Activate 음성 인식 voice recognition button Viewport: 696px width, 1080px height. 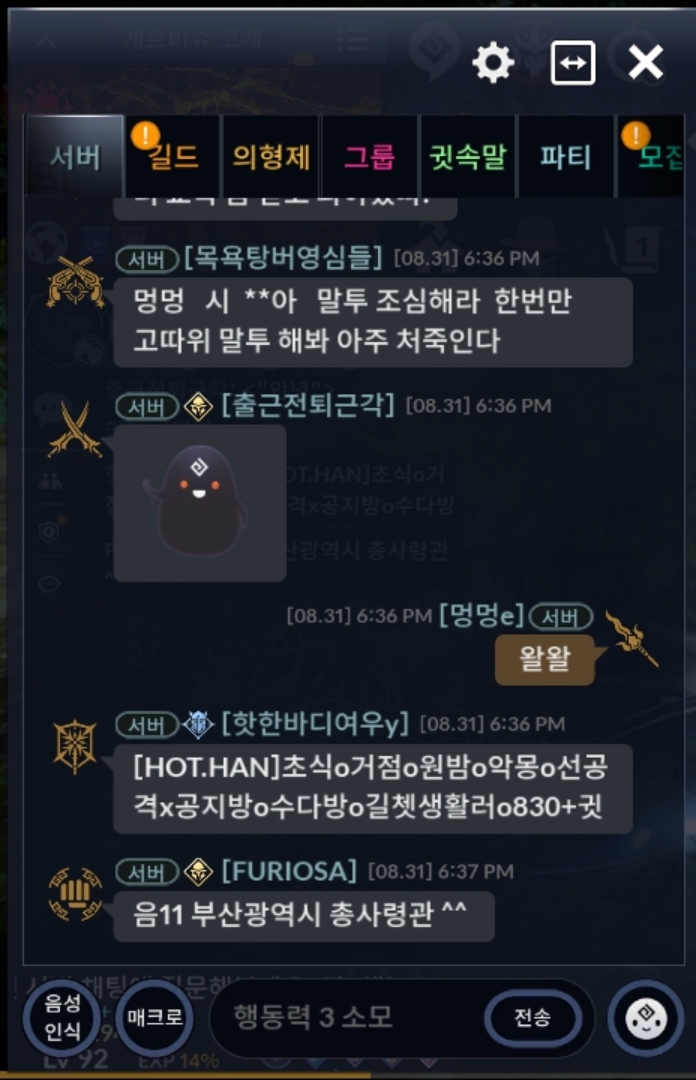point(62,1017)
